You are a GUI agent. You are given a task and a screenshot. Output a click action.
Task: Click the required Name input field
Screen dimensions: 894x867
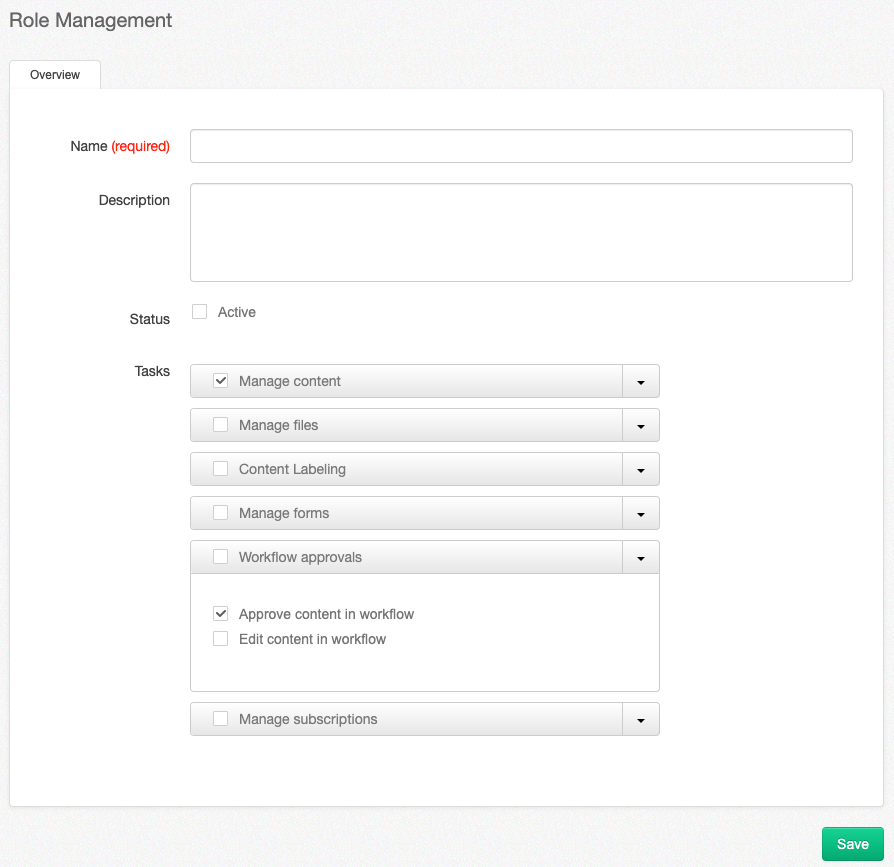click(520, 145)
